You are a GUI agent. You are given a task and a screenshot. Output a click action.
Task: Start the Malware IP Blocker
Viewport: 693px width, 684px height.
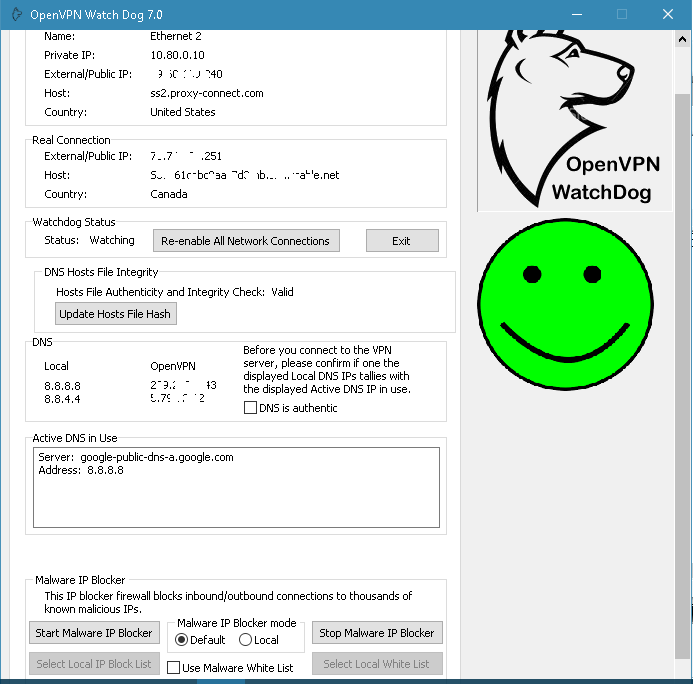[x=94, y=633]
